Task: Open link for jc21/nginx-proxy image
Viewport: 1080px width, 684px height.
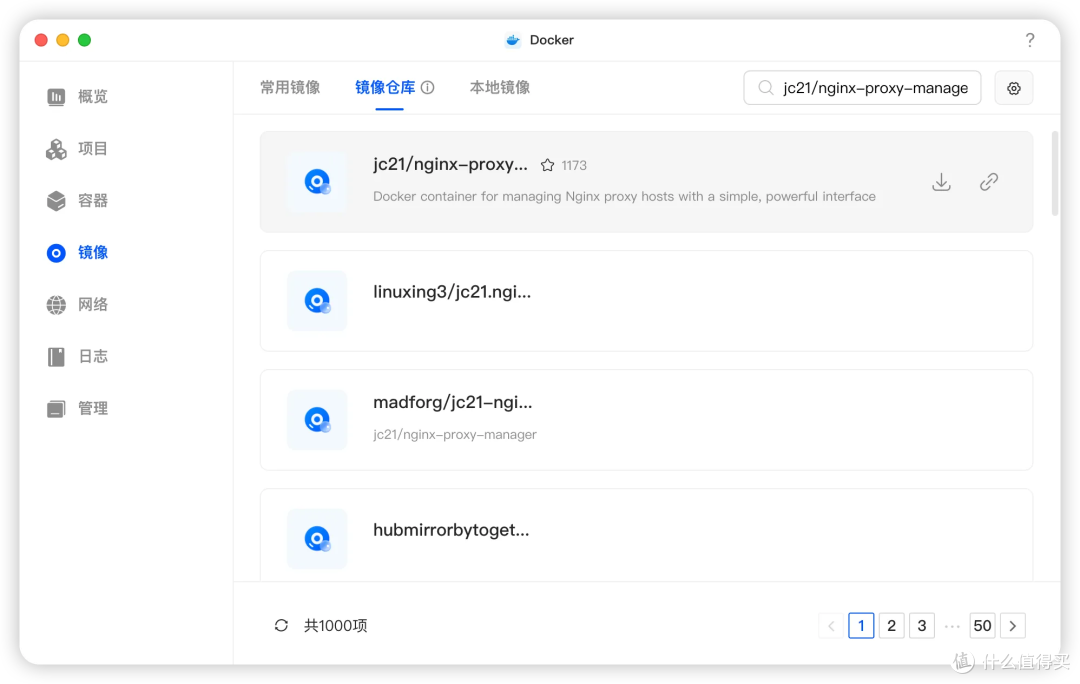Action: pyautogui.click(x=988, y=182)
